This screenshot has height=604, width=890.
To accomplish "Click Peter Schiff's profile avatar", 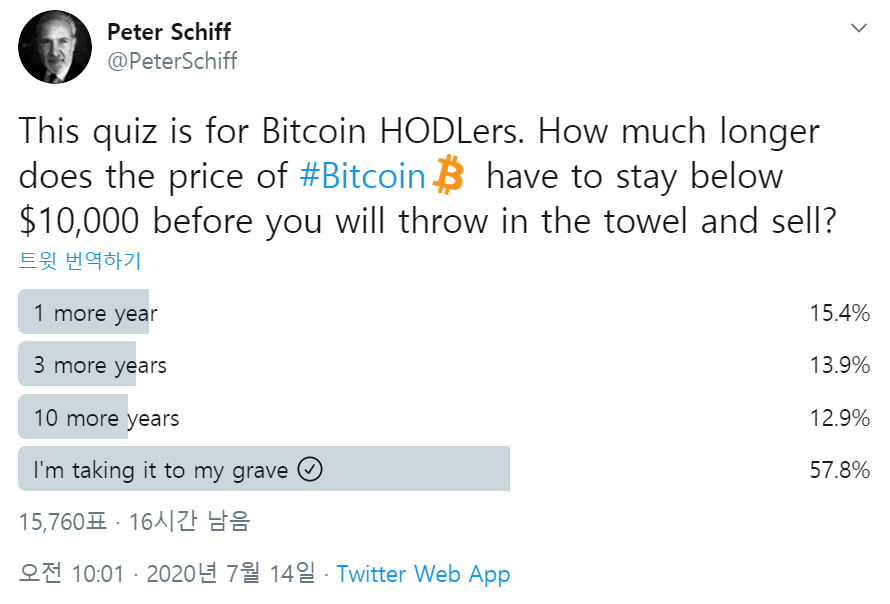I will 55,47.
